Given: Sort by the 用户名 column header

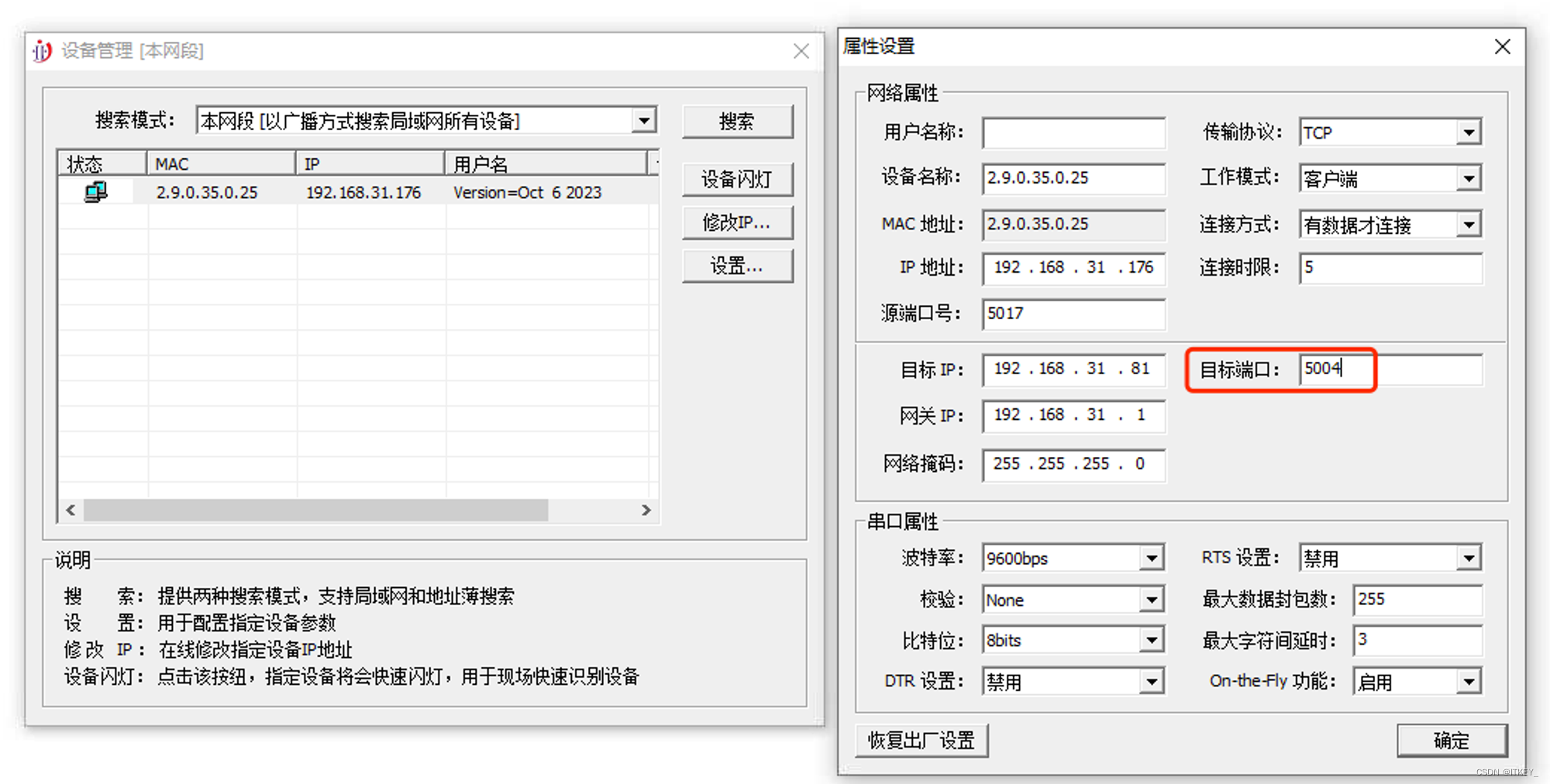Looking at the screenshot, I should (546, 163).
